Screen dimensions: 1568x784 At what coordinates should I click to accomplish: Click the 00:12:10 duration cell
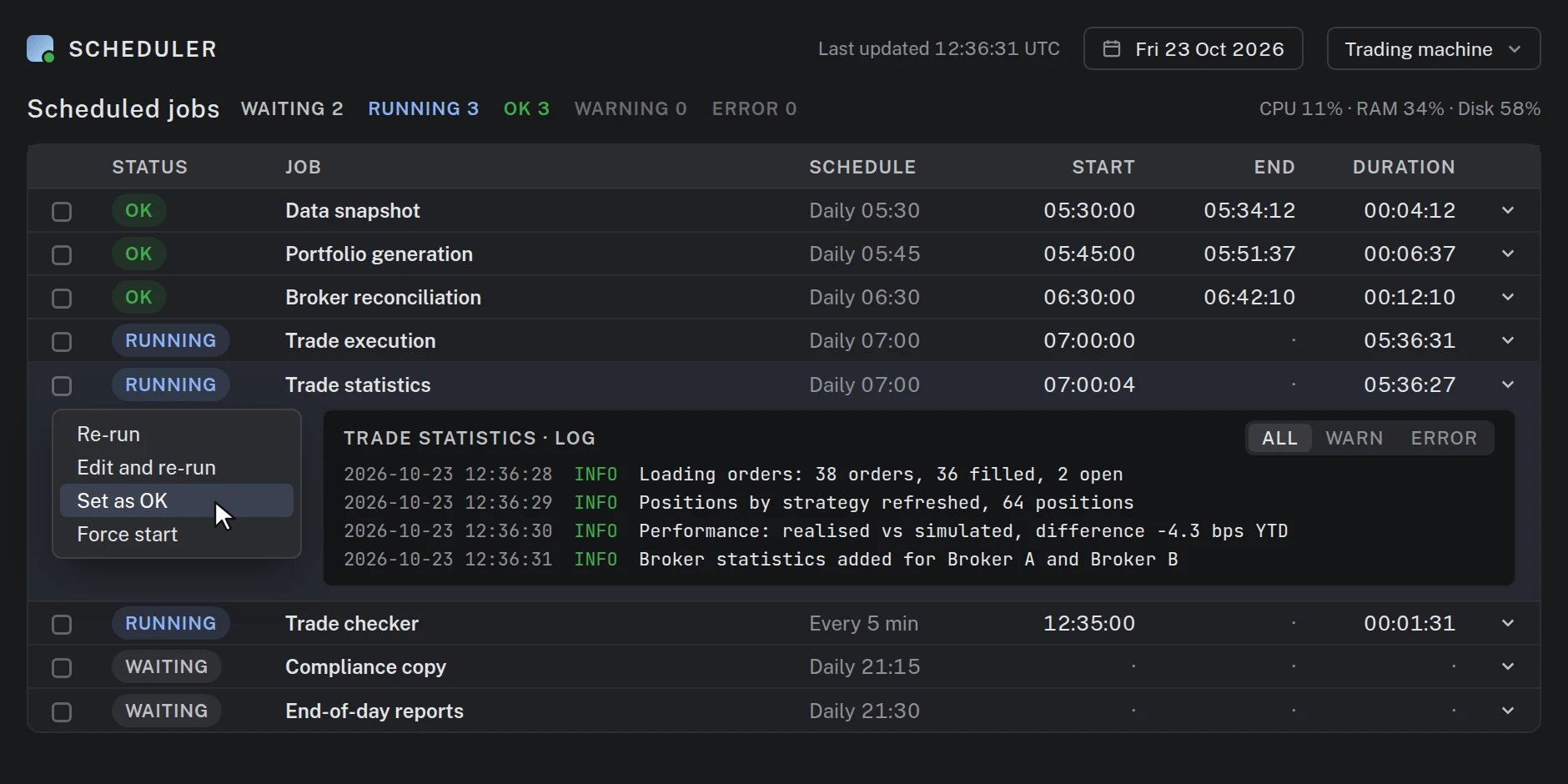[1410, 297]
